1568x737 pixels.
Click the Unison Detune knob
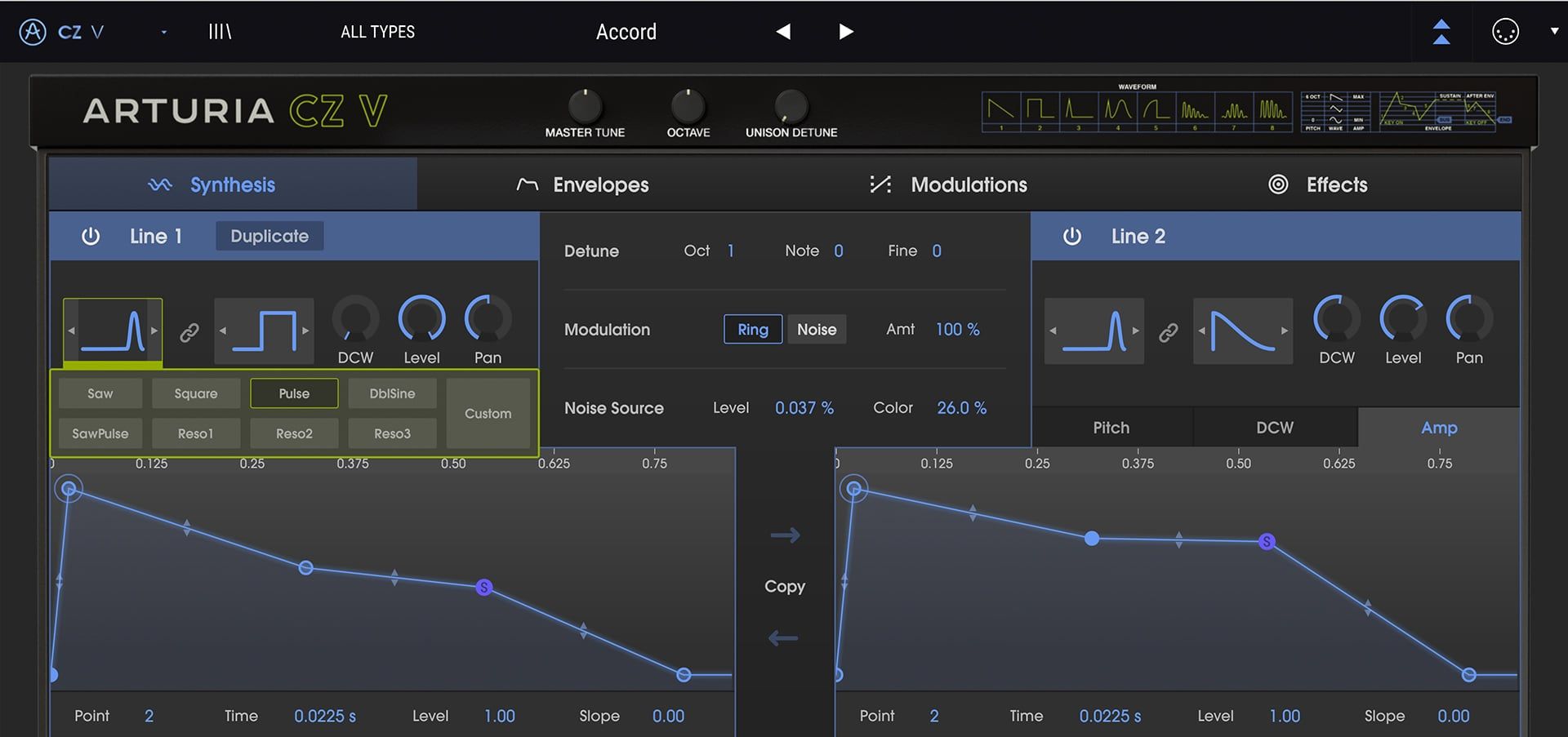pyautogui.click(x=791, y=107)
